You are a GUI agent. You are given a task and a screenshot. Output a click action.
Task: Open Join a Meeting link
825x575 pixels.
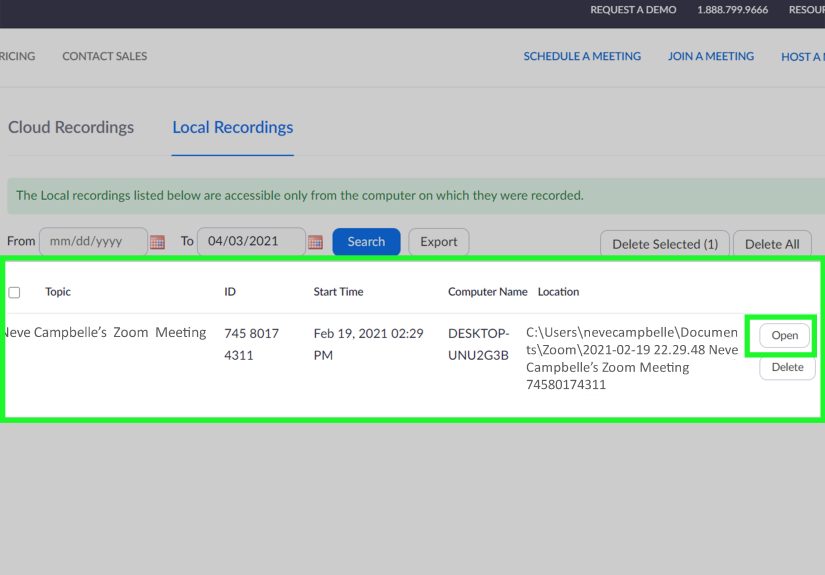point(711,56)
